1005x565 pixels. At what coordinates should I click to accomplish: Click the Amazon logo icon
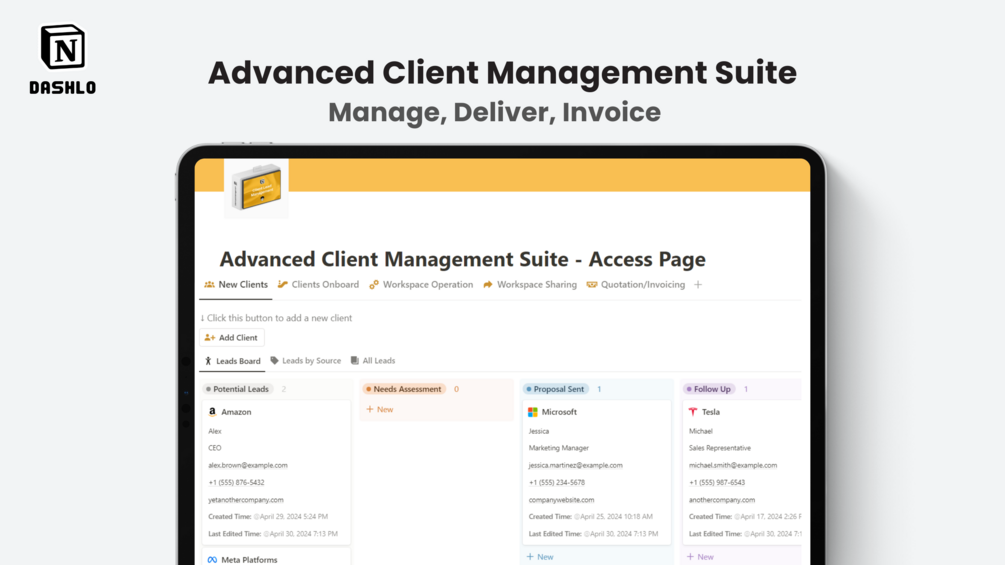(x=212, y=412)
